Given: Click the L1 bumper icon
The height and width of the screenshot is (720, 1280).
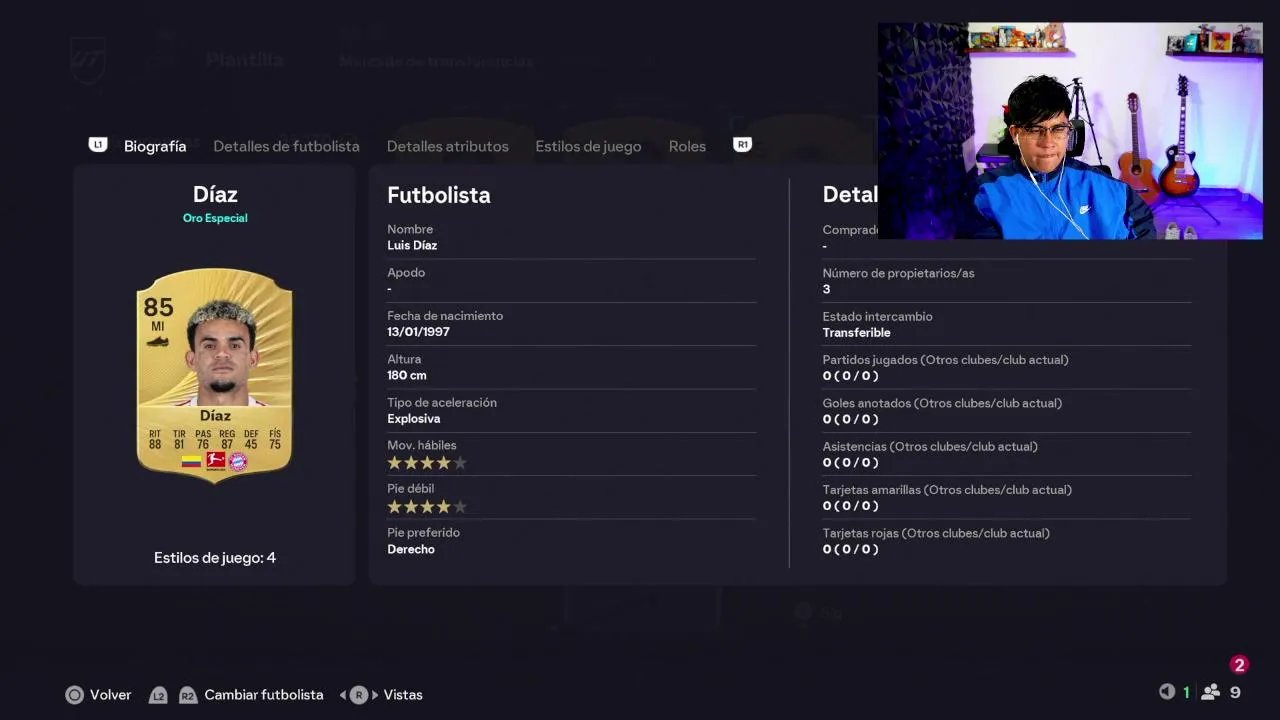Looking at the screenshot, I should tap(97, 145).
